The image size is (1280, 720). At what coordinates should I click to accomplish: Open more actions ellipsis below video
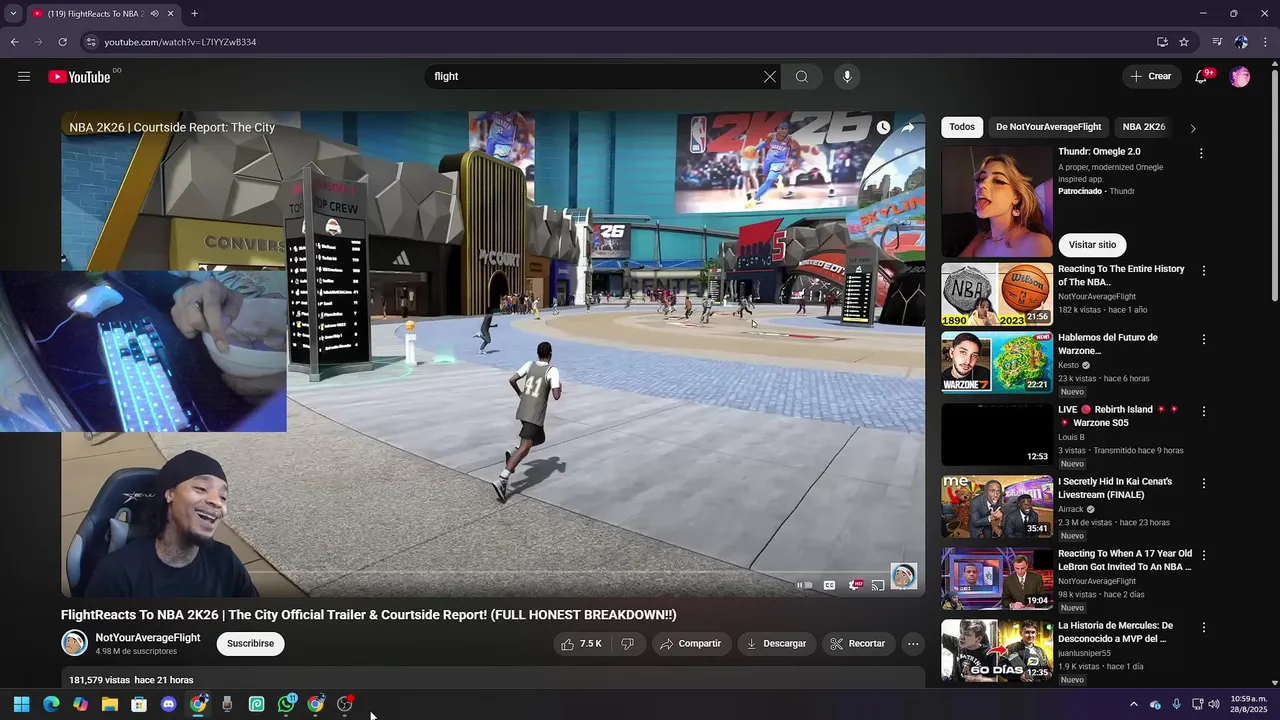point(913,644)
